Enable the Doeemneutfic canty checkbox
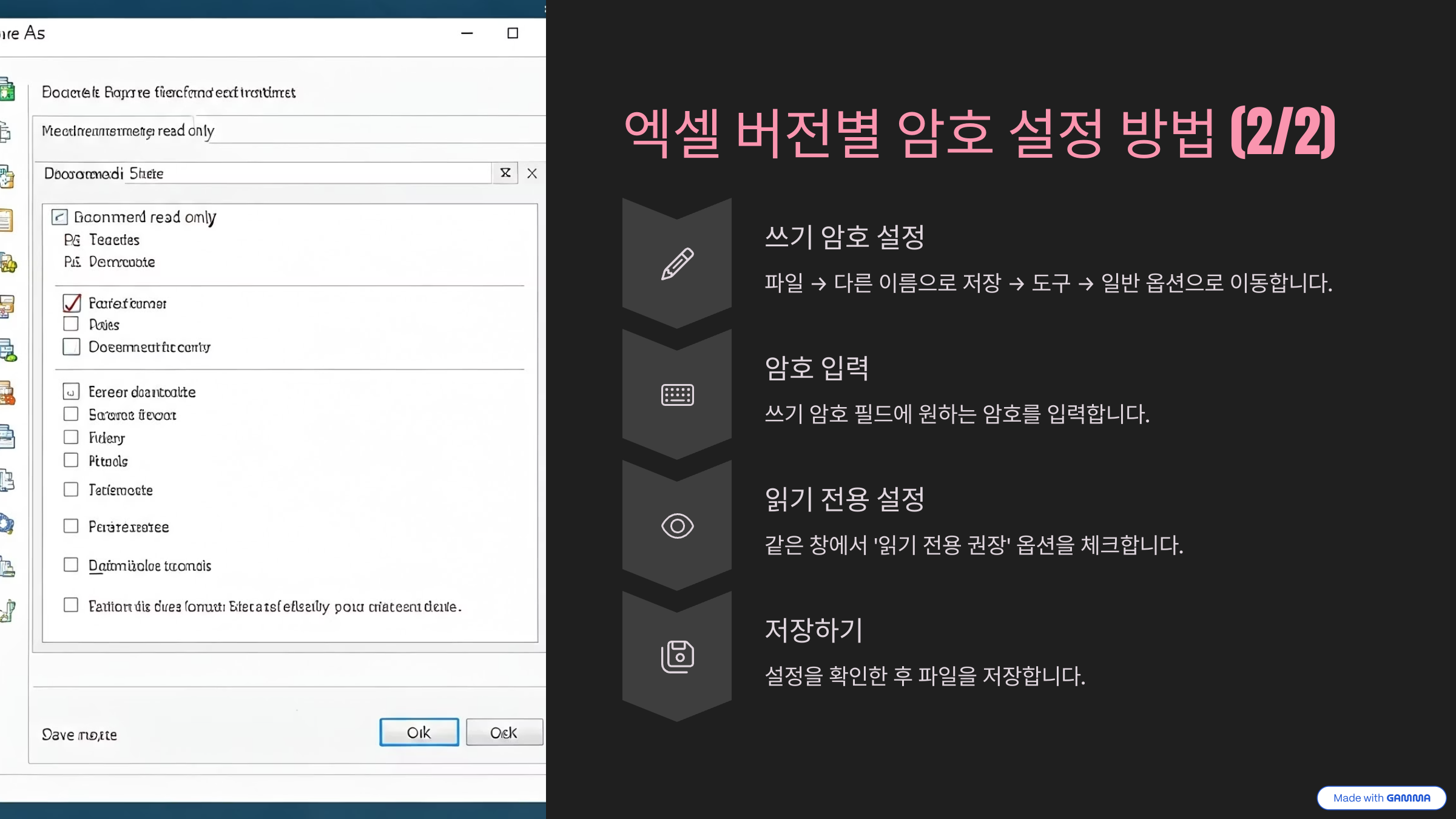1456x819 pixels. (72, 347)
